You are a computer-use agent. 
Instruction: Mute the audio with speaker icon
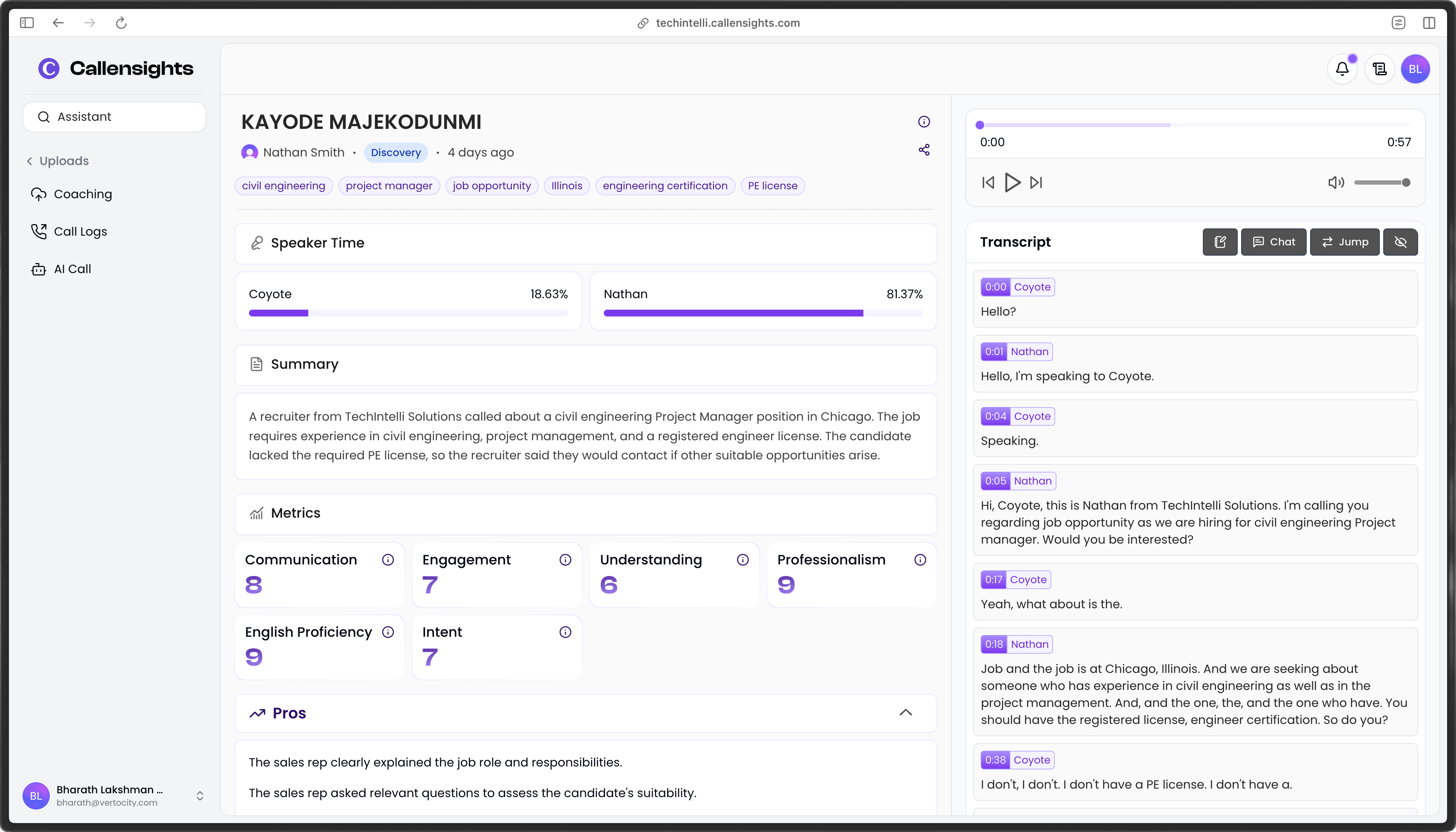tap(1336, 182)
